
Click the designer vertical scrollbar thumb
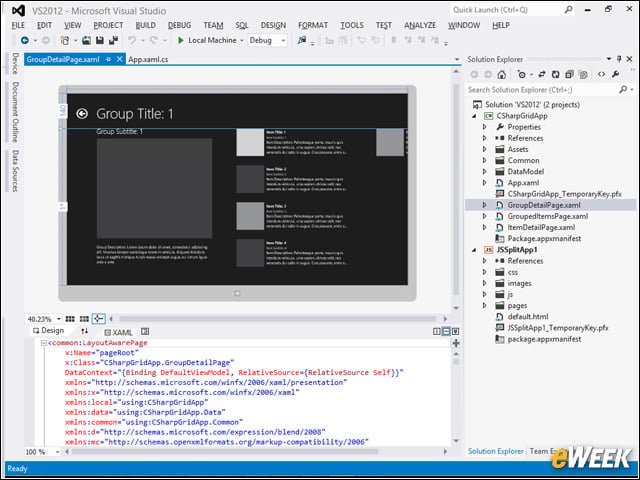click(x=456, y=190)
